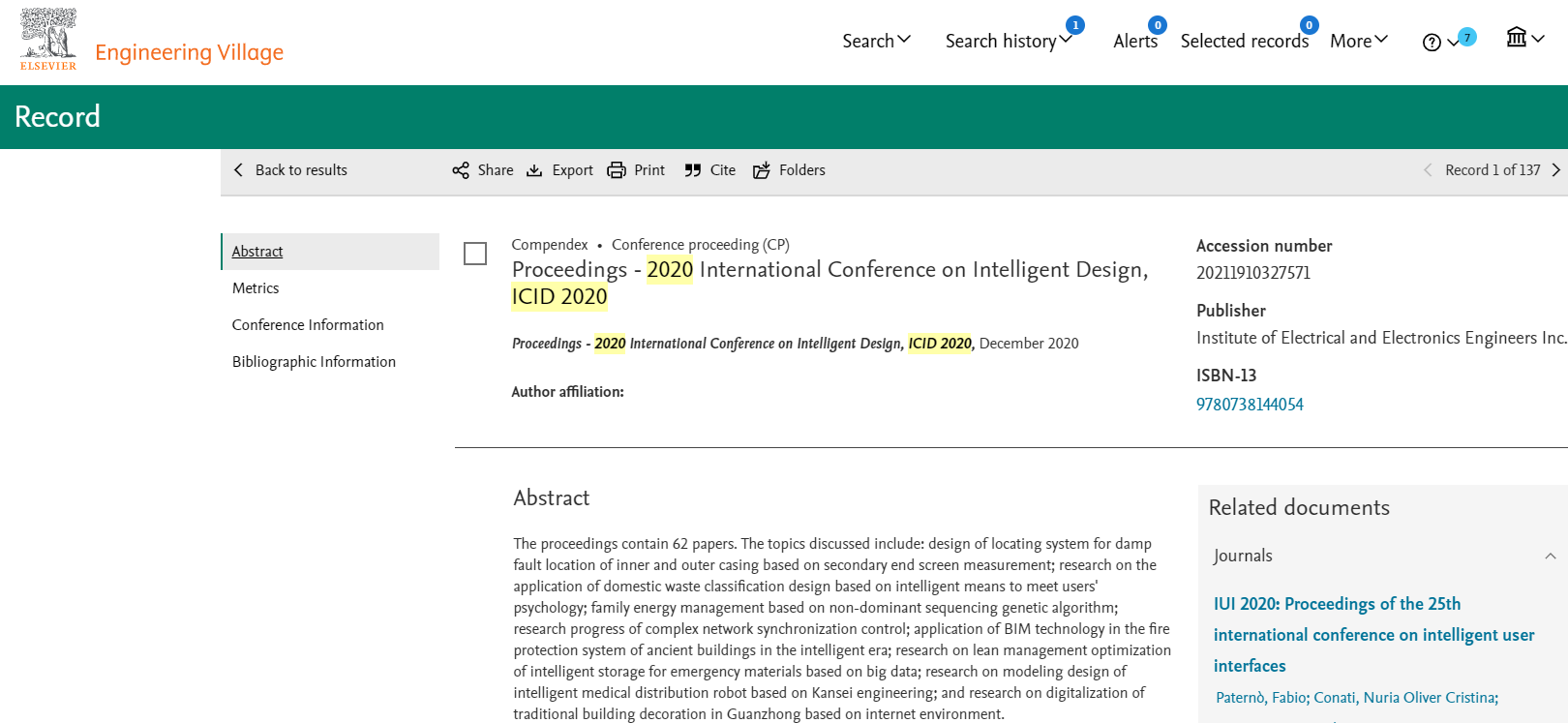Screen dimensions: 1568x723
Task: Go to previous record arrow
Action: [1428, 170]
